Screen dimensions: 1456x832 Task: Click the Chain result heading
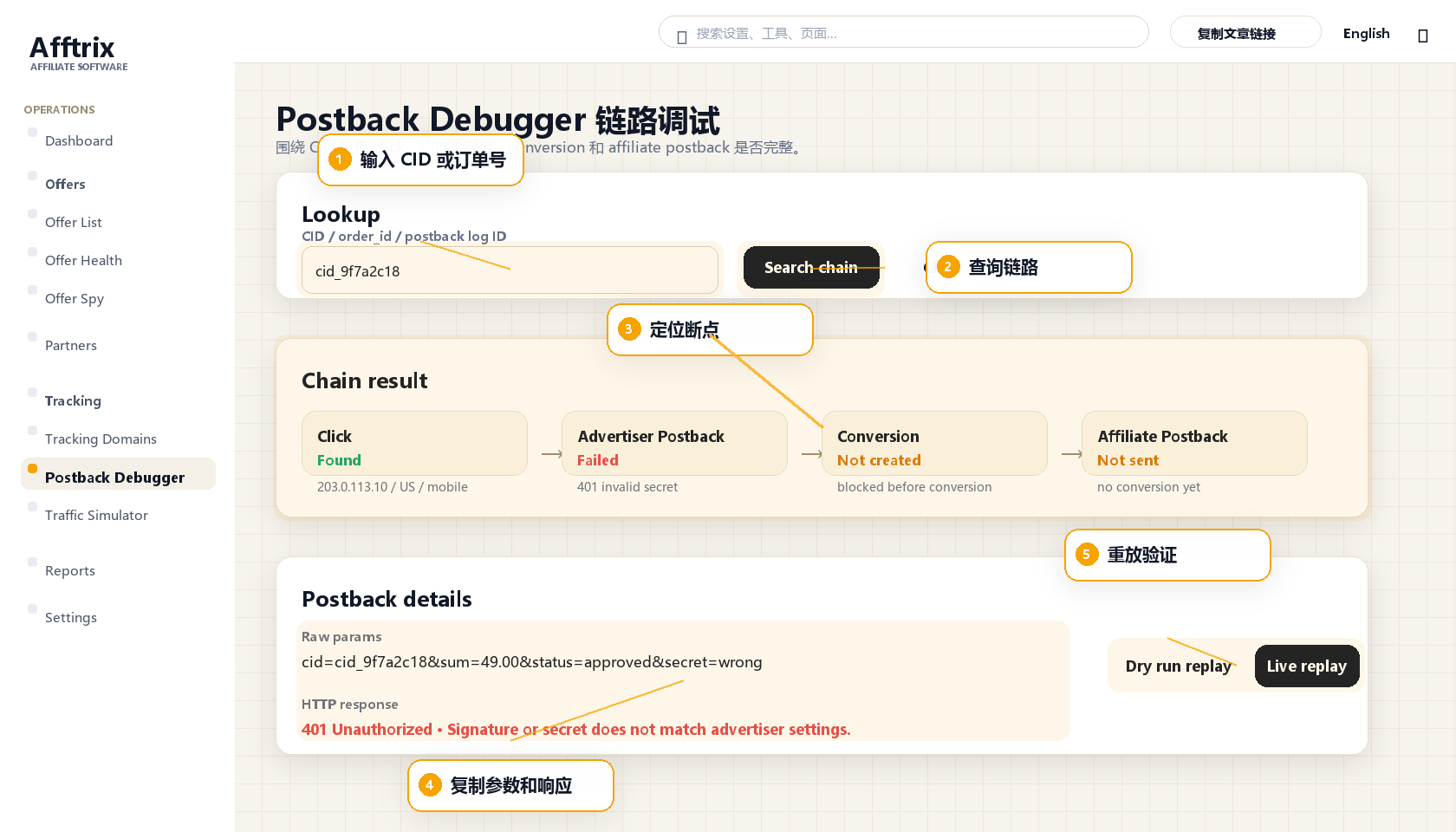coord(365,380)
